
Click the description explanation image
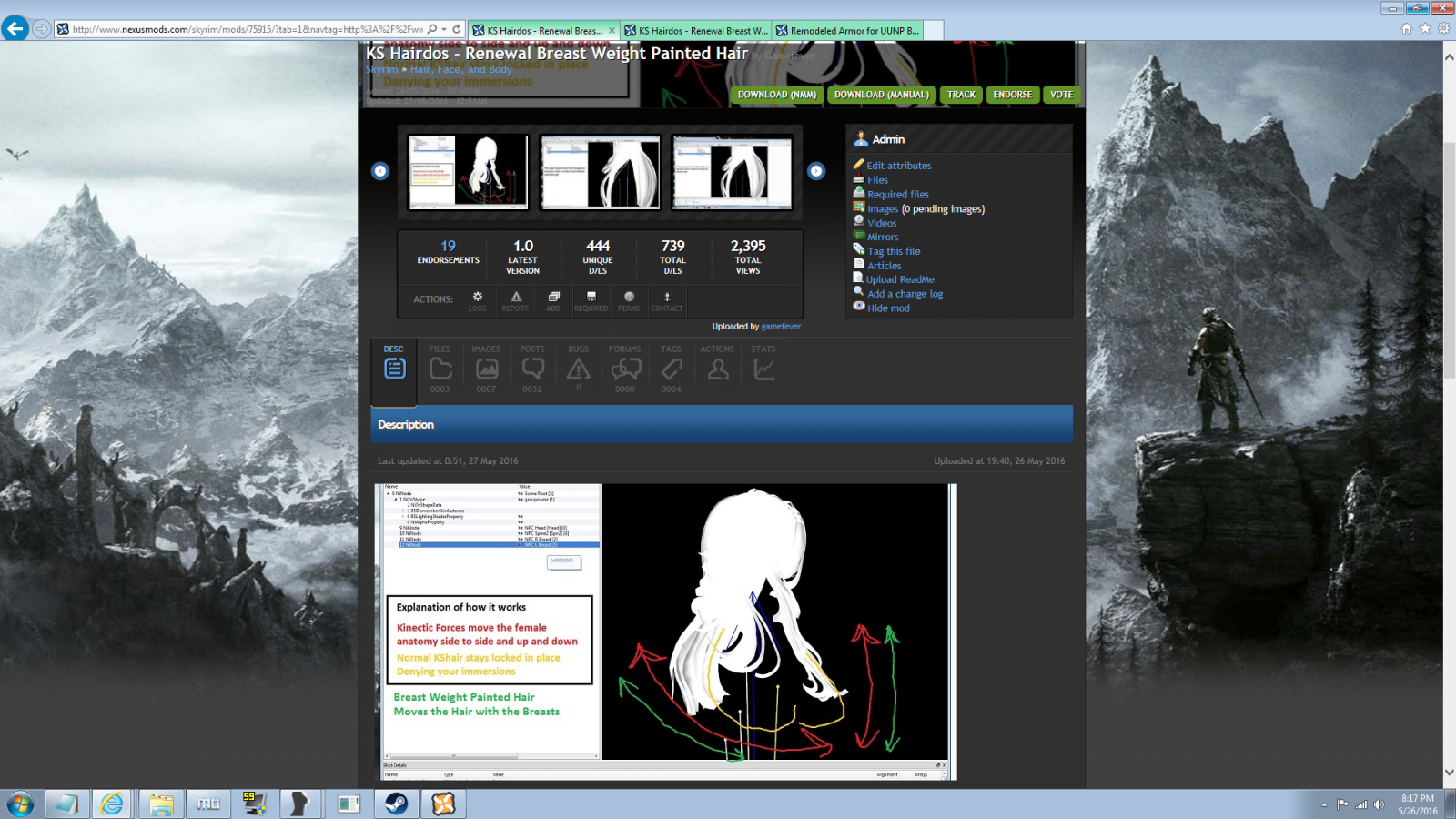click(x=668, y=632)
